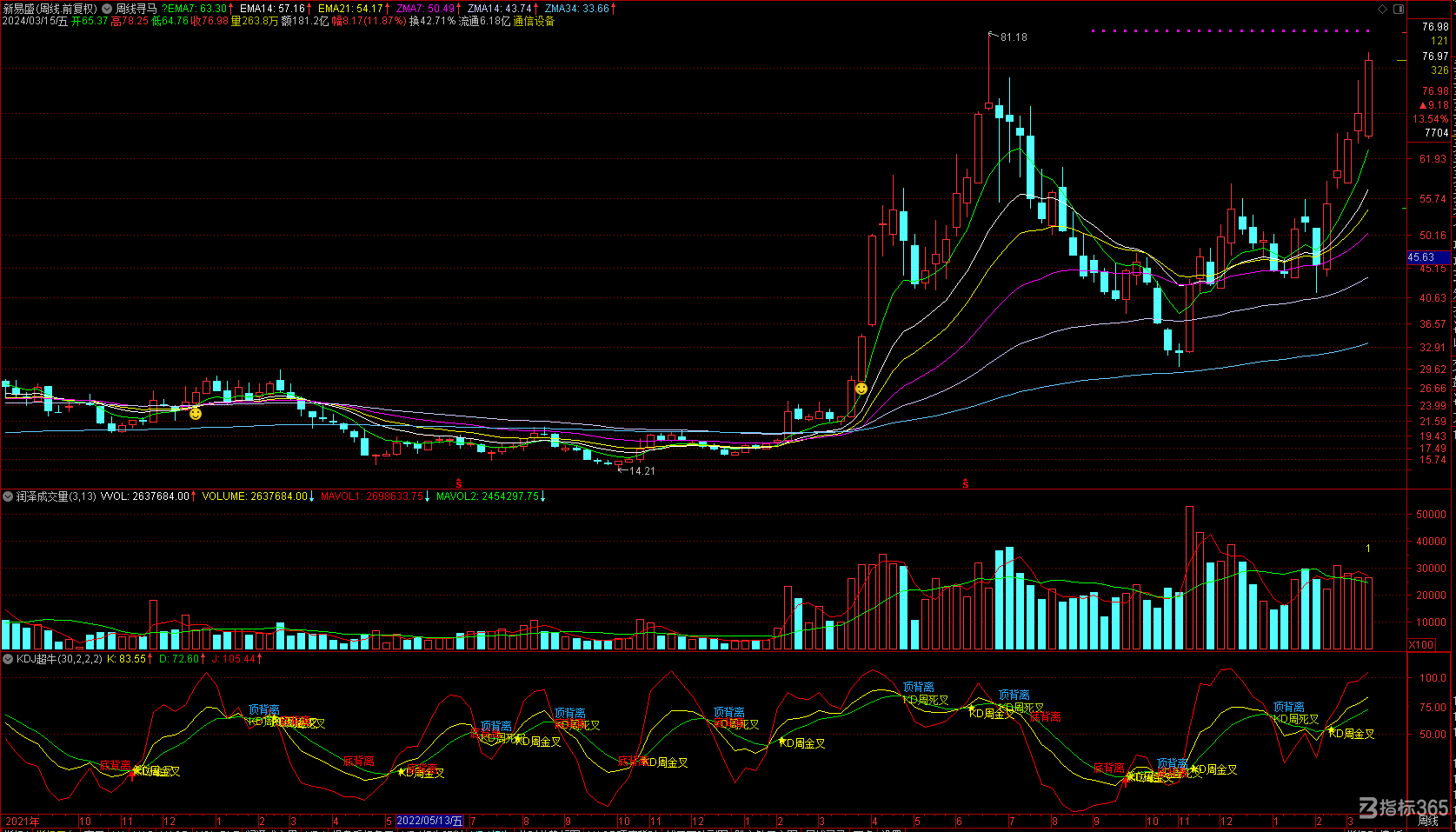The width and height of the screenshot is (1456, 832).
Task: Click the D: 72.60 value
Action: pyautogui.click(x=178, y=659)
